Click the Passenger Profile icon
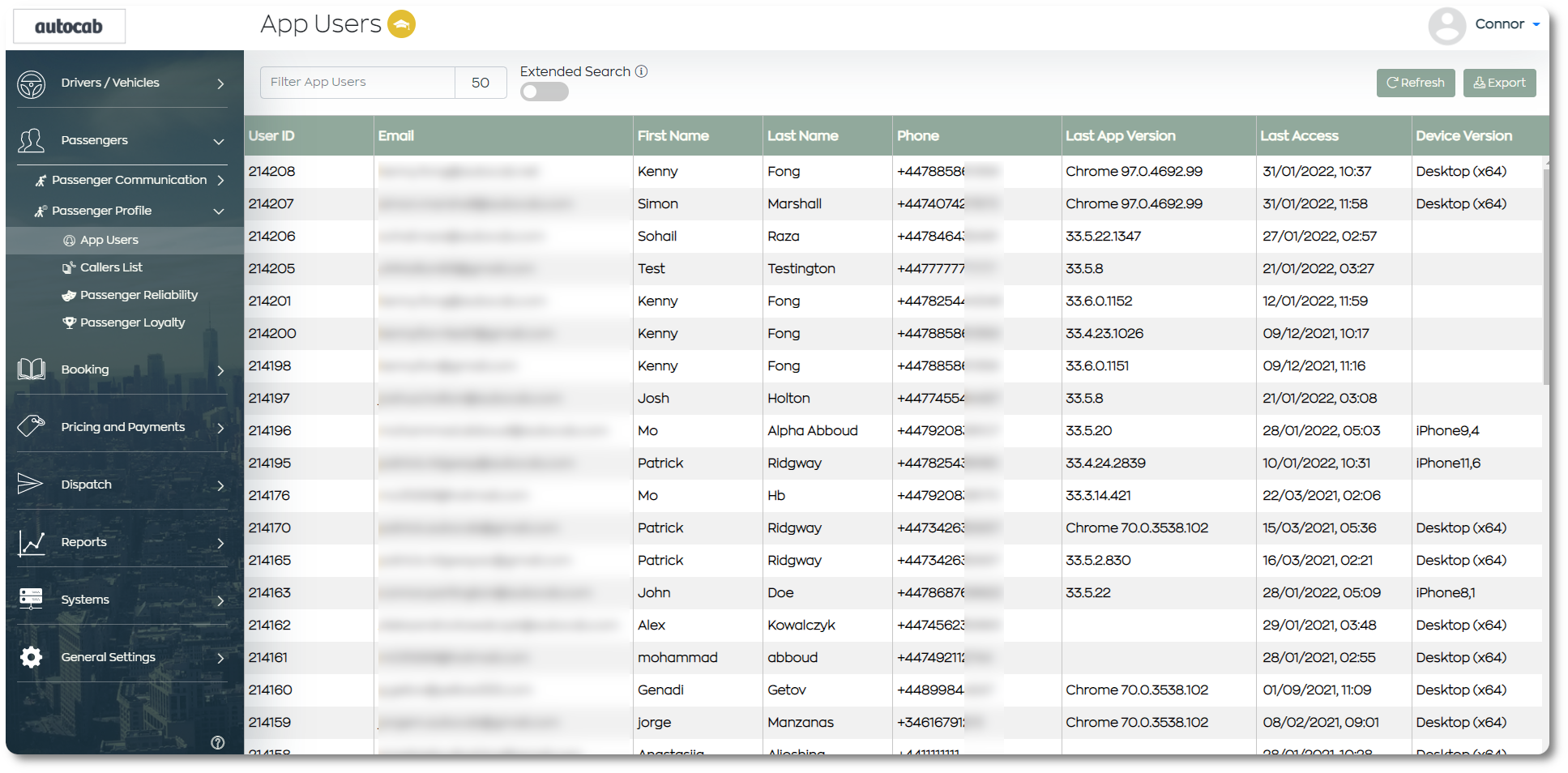1568x773 pixels. (41, 211)
